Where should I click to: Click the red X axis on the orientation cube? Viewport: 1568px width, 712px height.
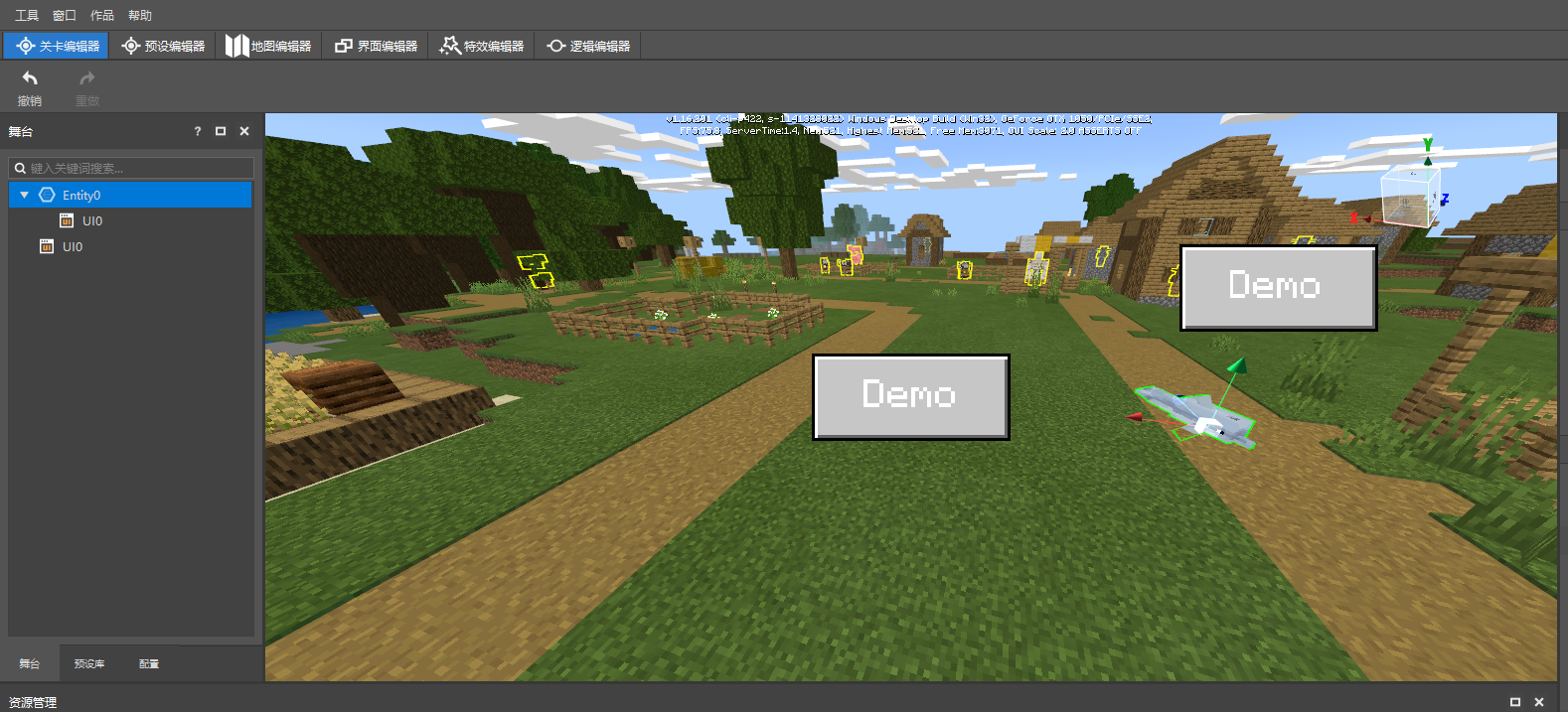pyautogui.click(x=1354, y=217)
